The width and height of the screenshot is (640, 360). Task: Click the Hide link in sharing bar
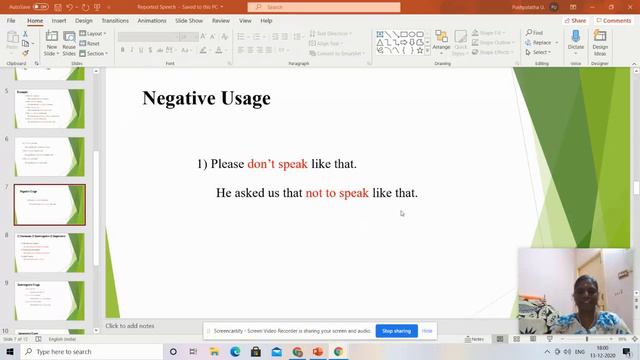427,331
